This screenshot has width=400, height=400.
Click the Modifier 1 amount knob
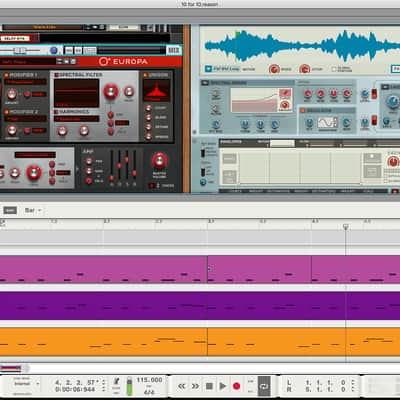(x=12, y=94)
